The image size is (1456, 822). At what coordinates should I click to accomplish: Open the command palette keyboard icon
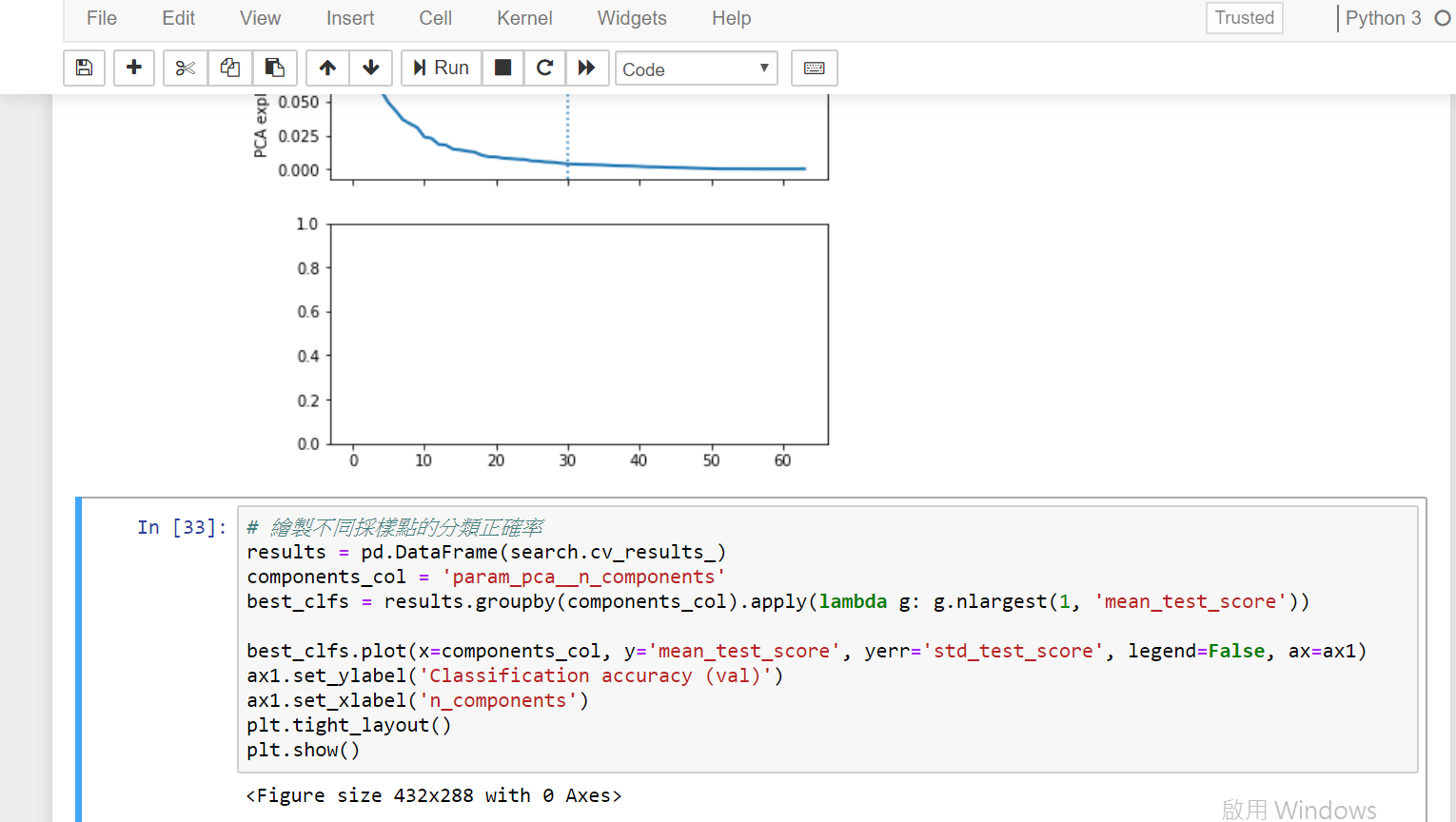click(x=815, y=68)
